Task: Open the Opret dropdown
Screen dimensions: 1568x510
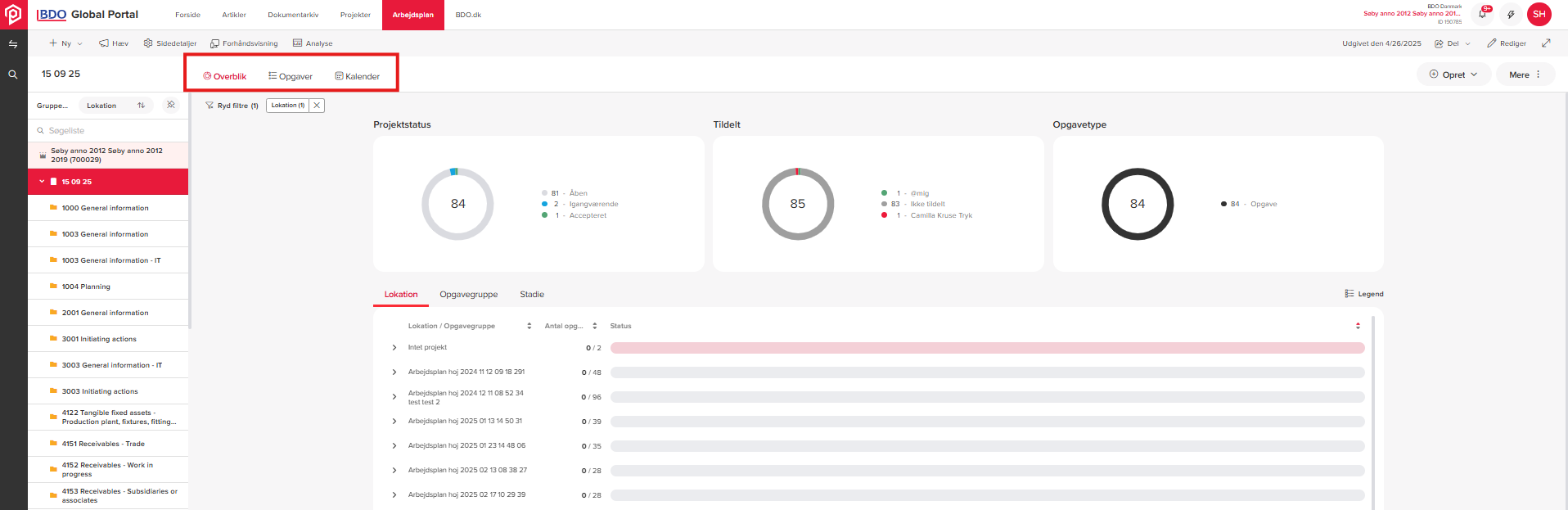Action: point(1453,74)
